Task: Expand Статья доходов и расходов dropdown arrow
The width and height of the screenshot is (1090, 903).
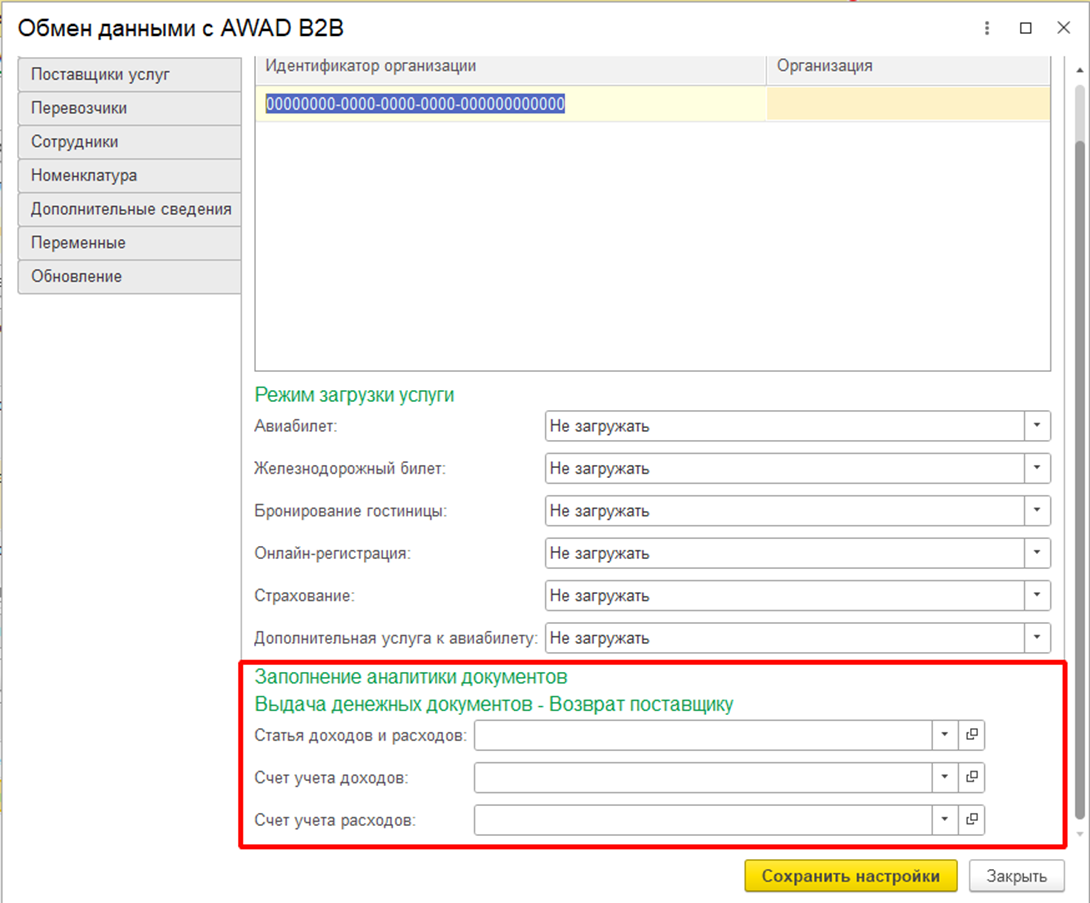Action: coord(945,735)
